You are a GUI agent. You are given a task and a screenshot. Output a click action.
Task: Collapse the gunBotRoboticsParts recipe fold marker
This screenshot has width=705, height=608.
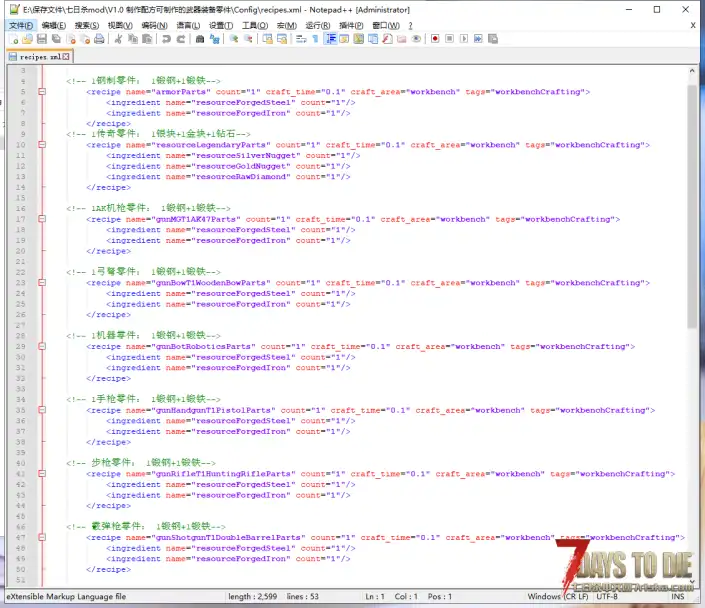(x=42, y=346)
